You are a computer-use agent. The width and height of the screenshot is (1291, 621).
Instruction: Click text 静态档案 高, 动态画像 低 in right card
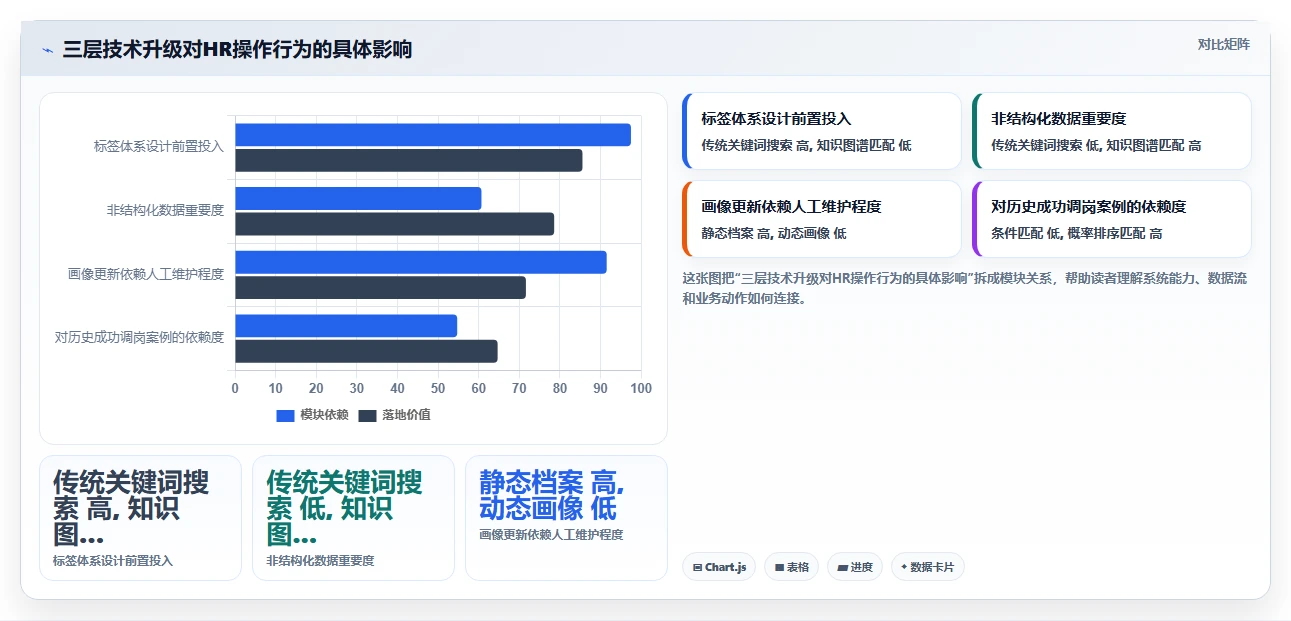[x=774, y=233]
